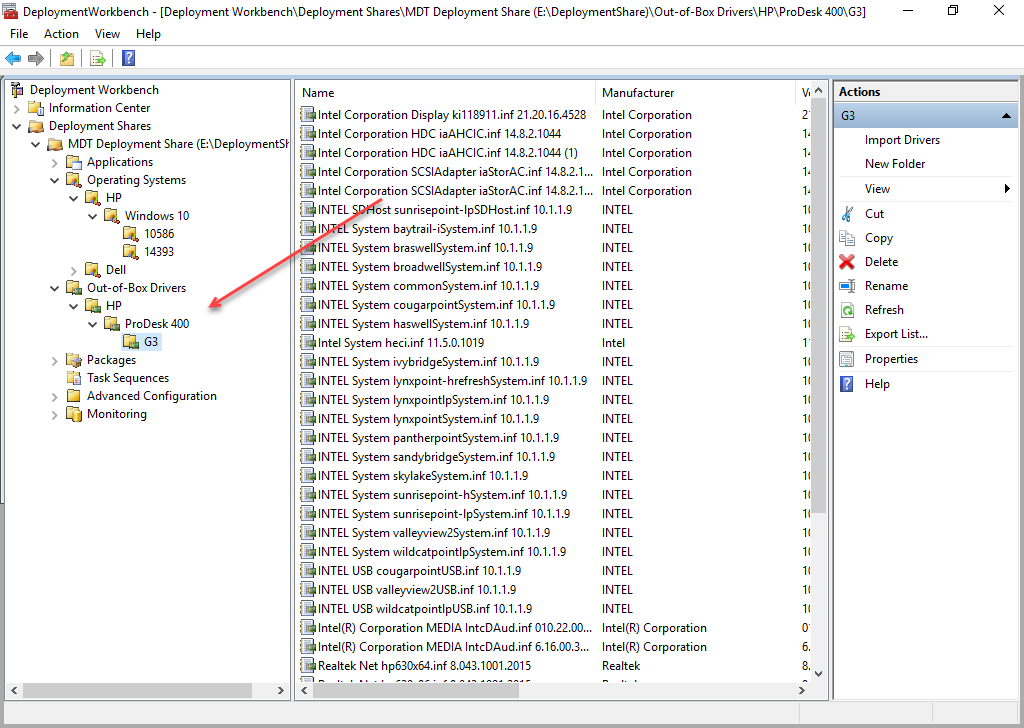This screenshot has height=728, width=1024.
Task: Click the driver list vertical scrollbar down arrow
Action: (x=819, y=673)
